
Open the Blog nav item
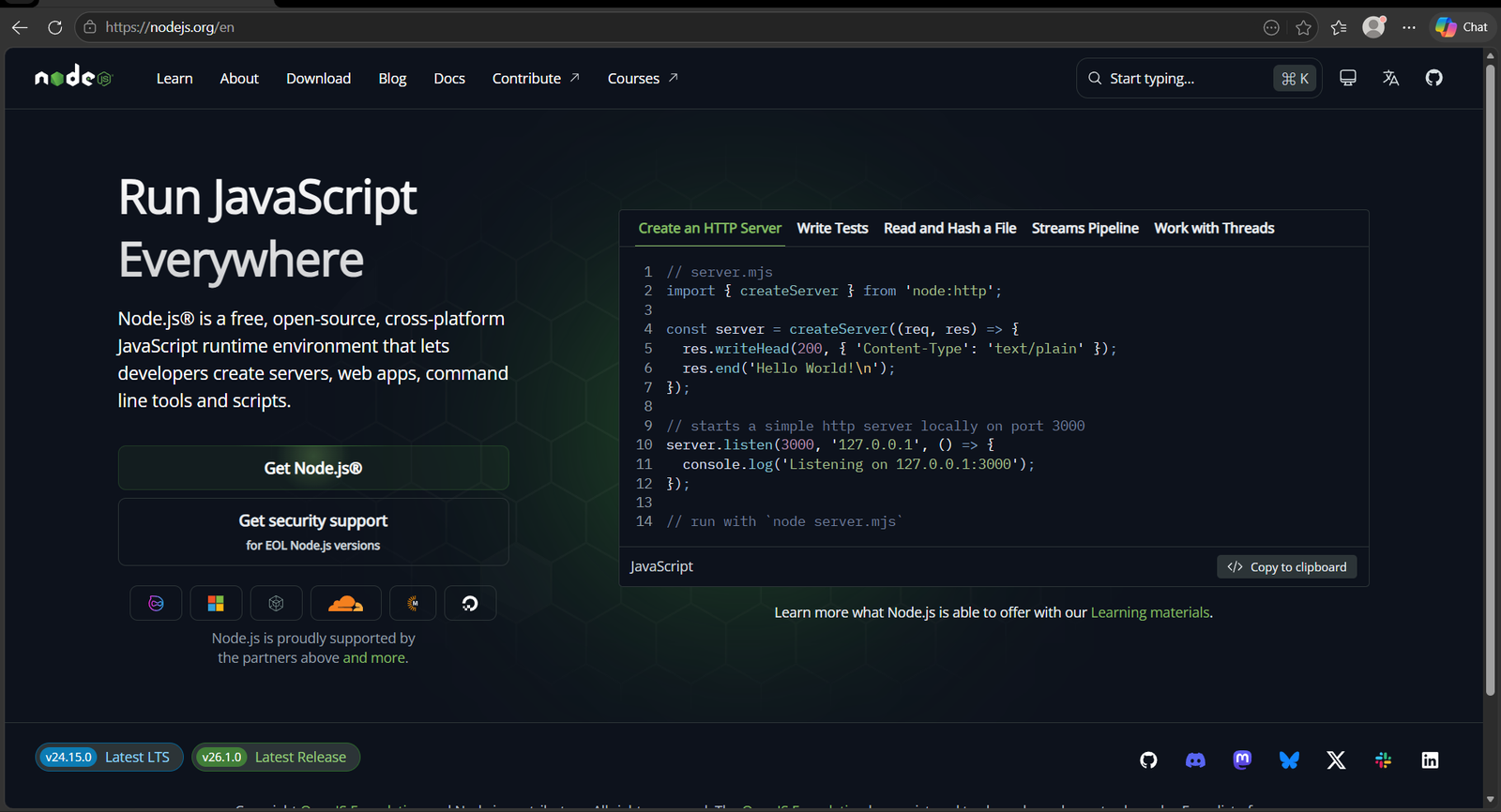click(x=392, y=79)
